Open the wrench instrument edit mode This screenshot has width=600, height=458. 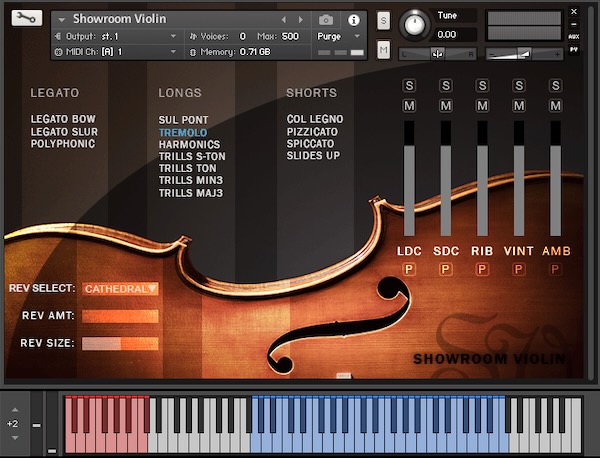[27, 18]
